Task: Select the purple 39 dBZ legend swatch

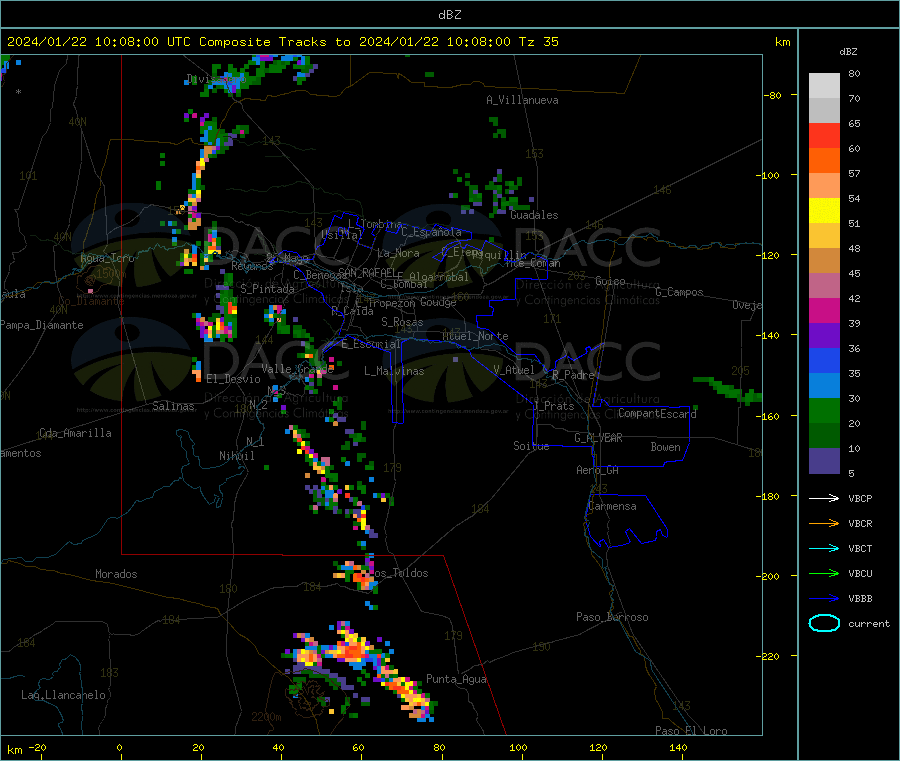Action: 824,336
